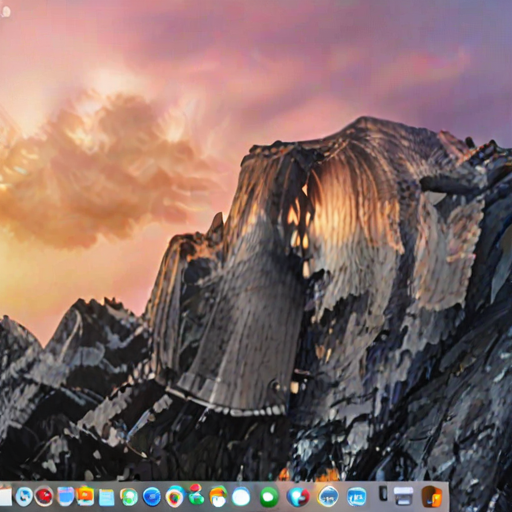Open the blue round dock icon with yellow rim
The width and height of the screenshot is (512, 512).
pos(328,497)
